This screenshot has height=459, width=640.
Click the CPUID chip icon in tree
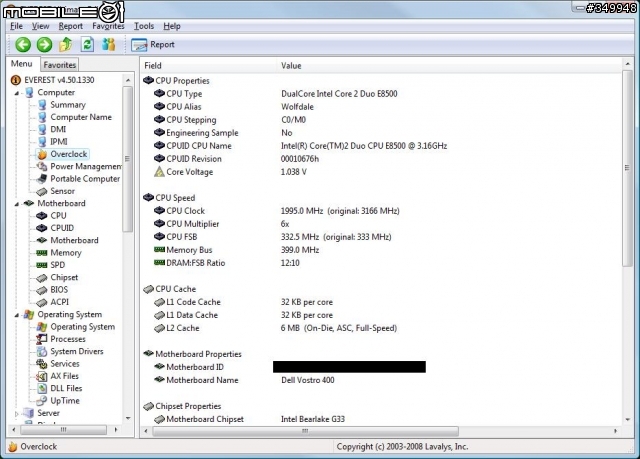point(42,228)
